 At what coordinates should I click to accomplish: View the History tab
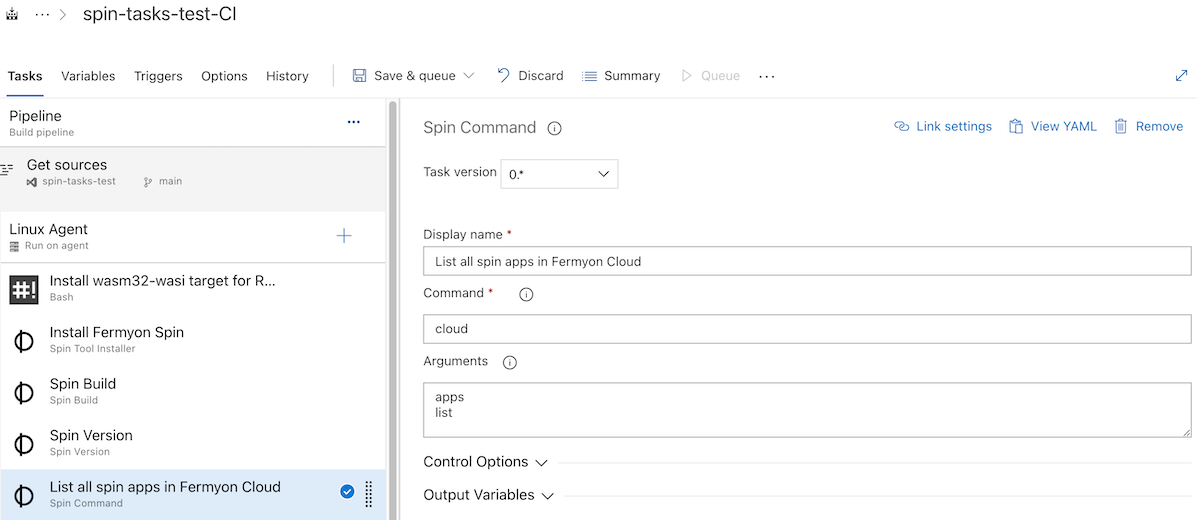287,76
